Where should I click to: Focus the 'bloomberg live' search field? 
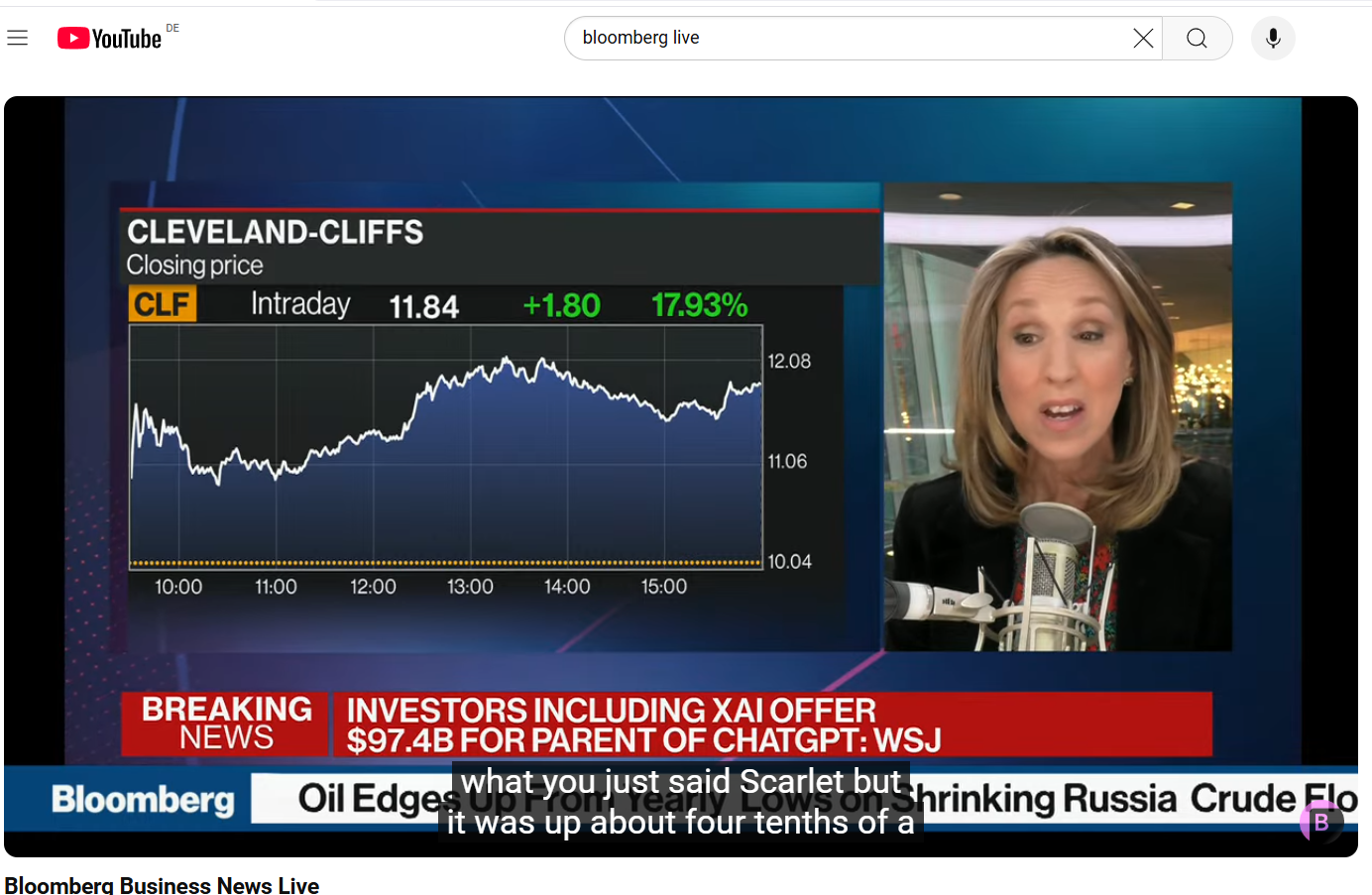843,39
